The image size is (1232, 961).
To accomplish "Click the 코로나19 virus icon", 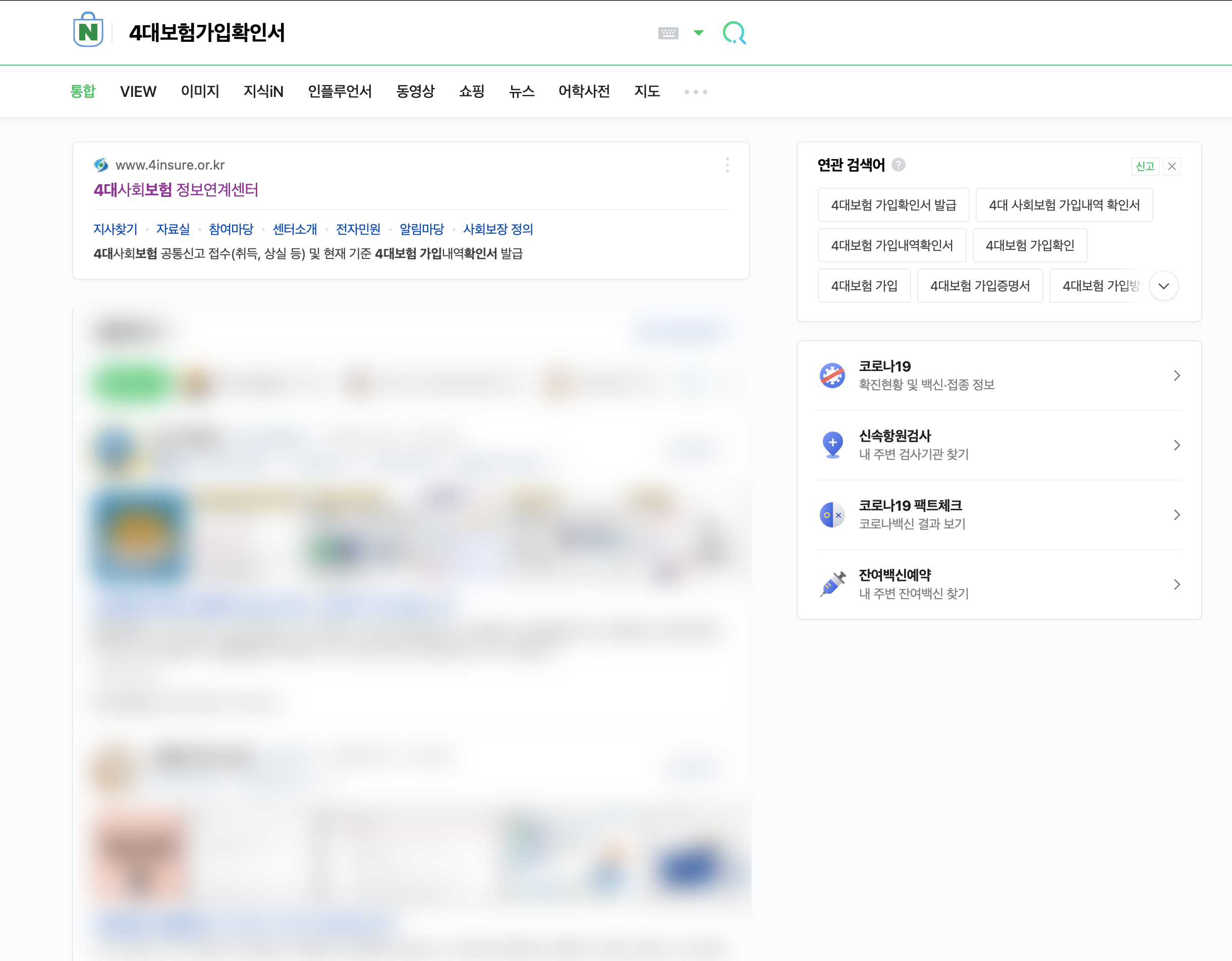I will tap(832, 375).
